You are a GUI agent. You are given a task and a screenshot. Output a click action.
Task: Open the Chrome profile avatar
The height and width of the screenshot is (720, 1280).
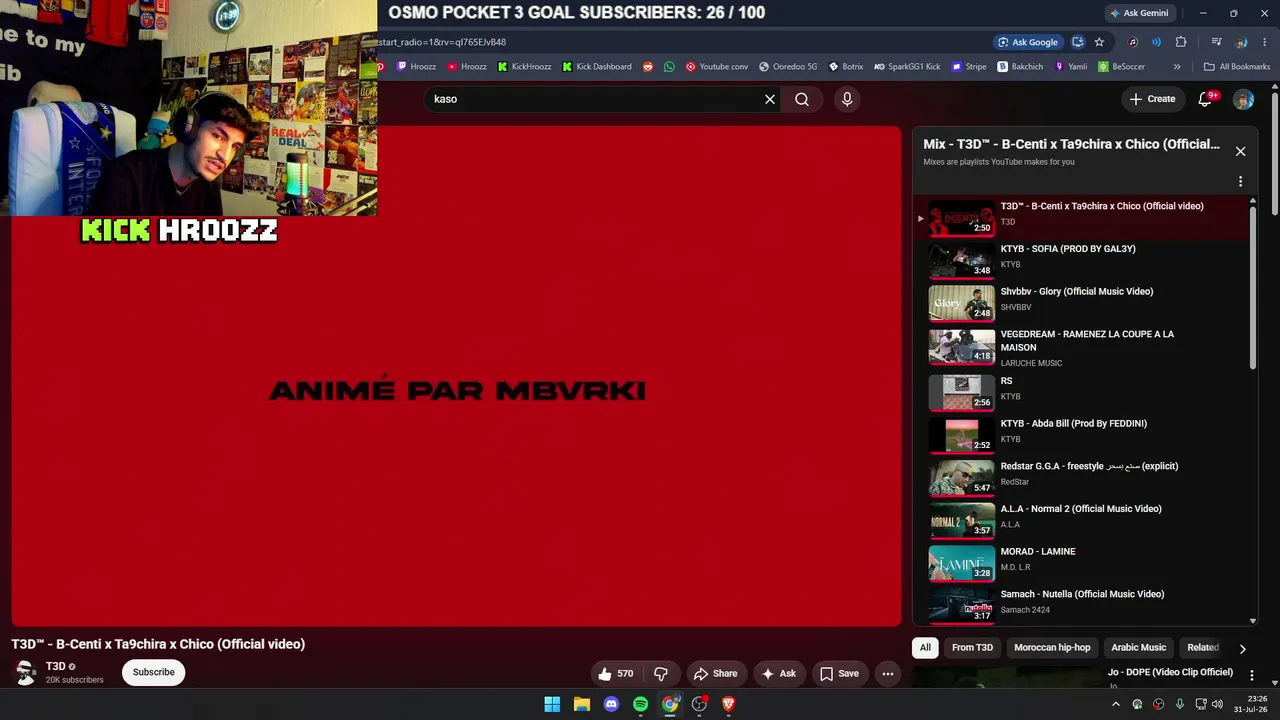1241,42
